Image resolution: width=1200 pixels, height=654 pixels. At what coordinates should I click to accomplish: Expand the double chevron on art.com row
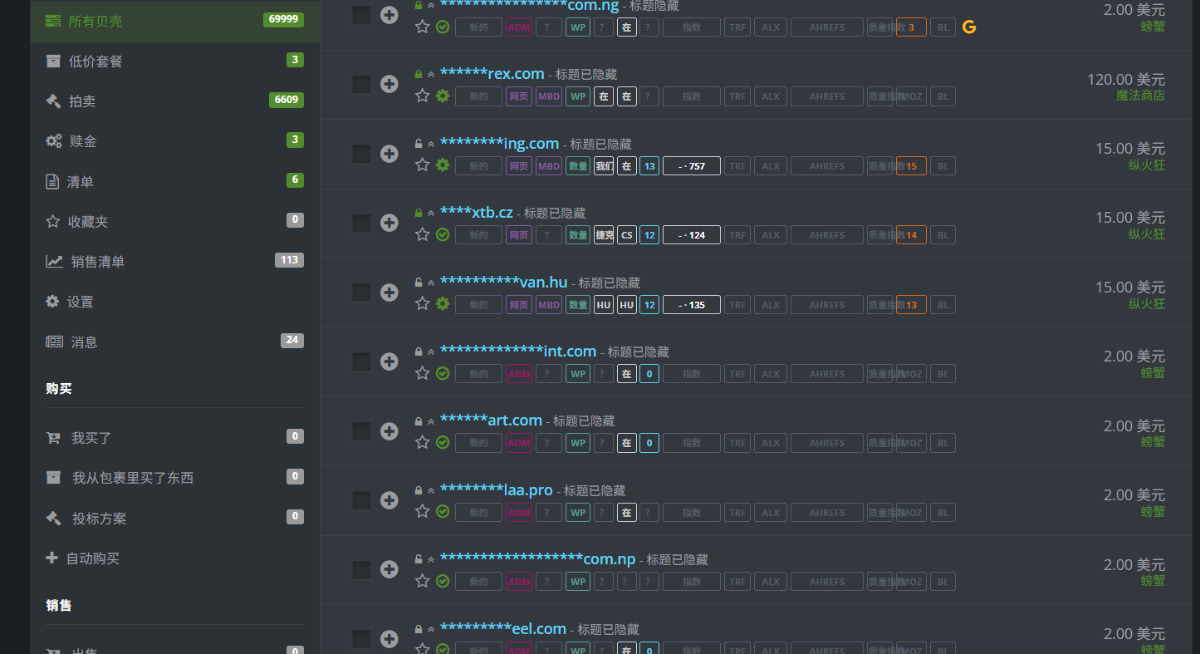click(x=431, y=421)
